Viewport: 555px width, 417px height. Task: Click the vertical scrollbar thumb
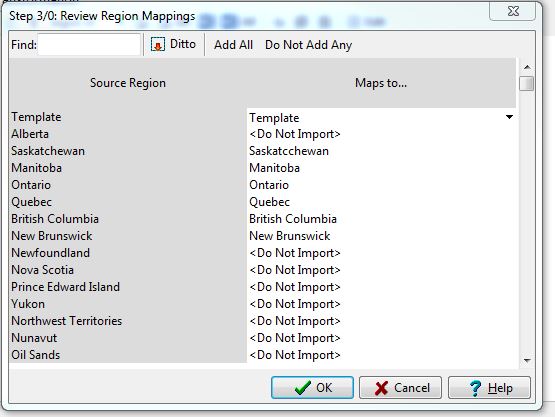527,84
